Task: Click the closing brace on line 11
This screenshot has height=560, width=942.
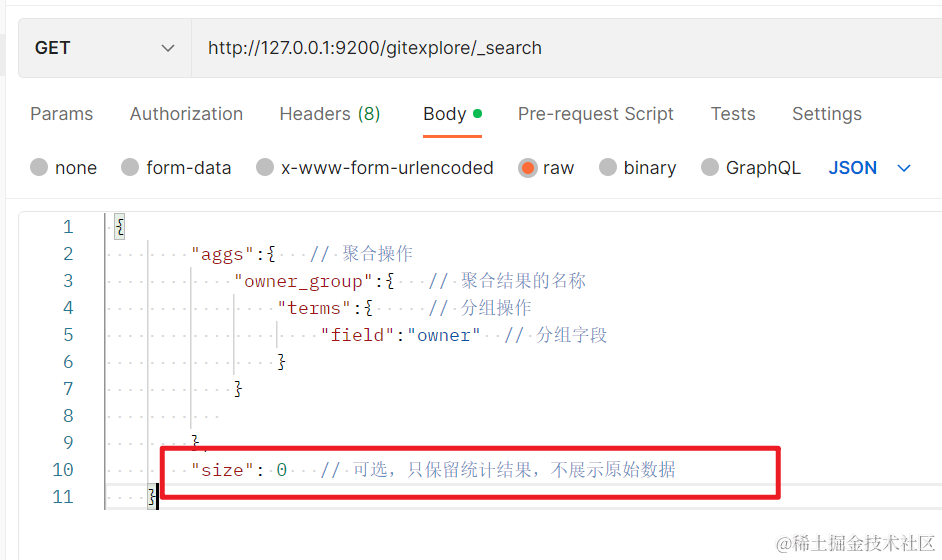Action: pyautogui.click(x=152, y=497)
